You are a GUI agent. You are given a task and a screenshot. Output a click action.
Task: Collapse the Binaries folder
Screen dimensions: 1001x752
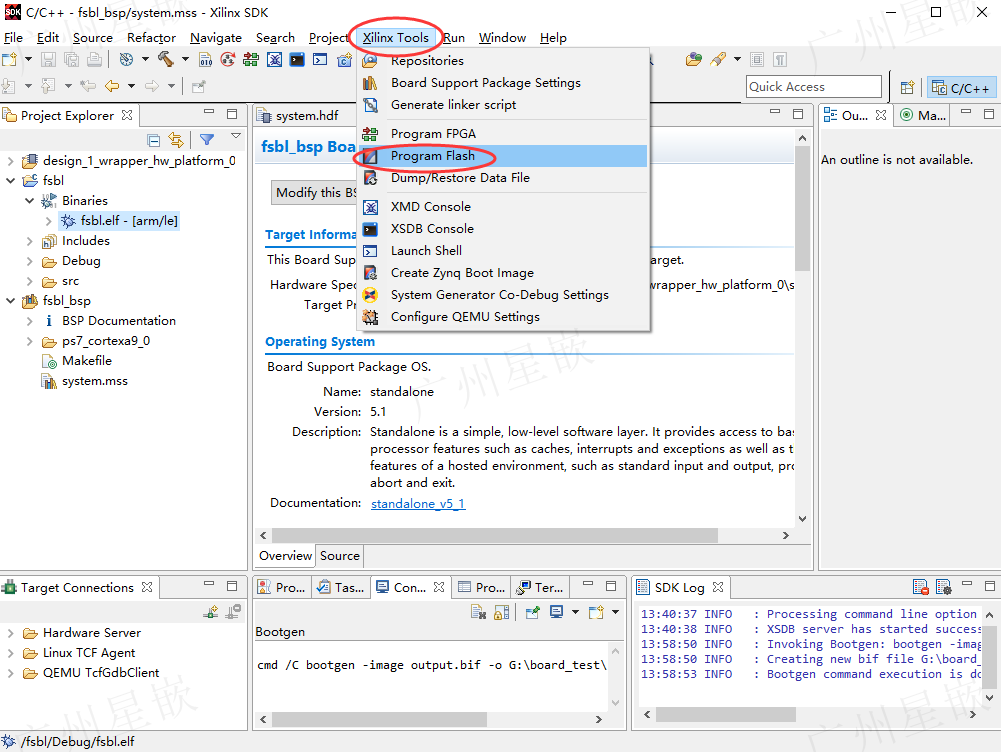29,200
